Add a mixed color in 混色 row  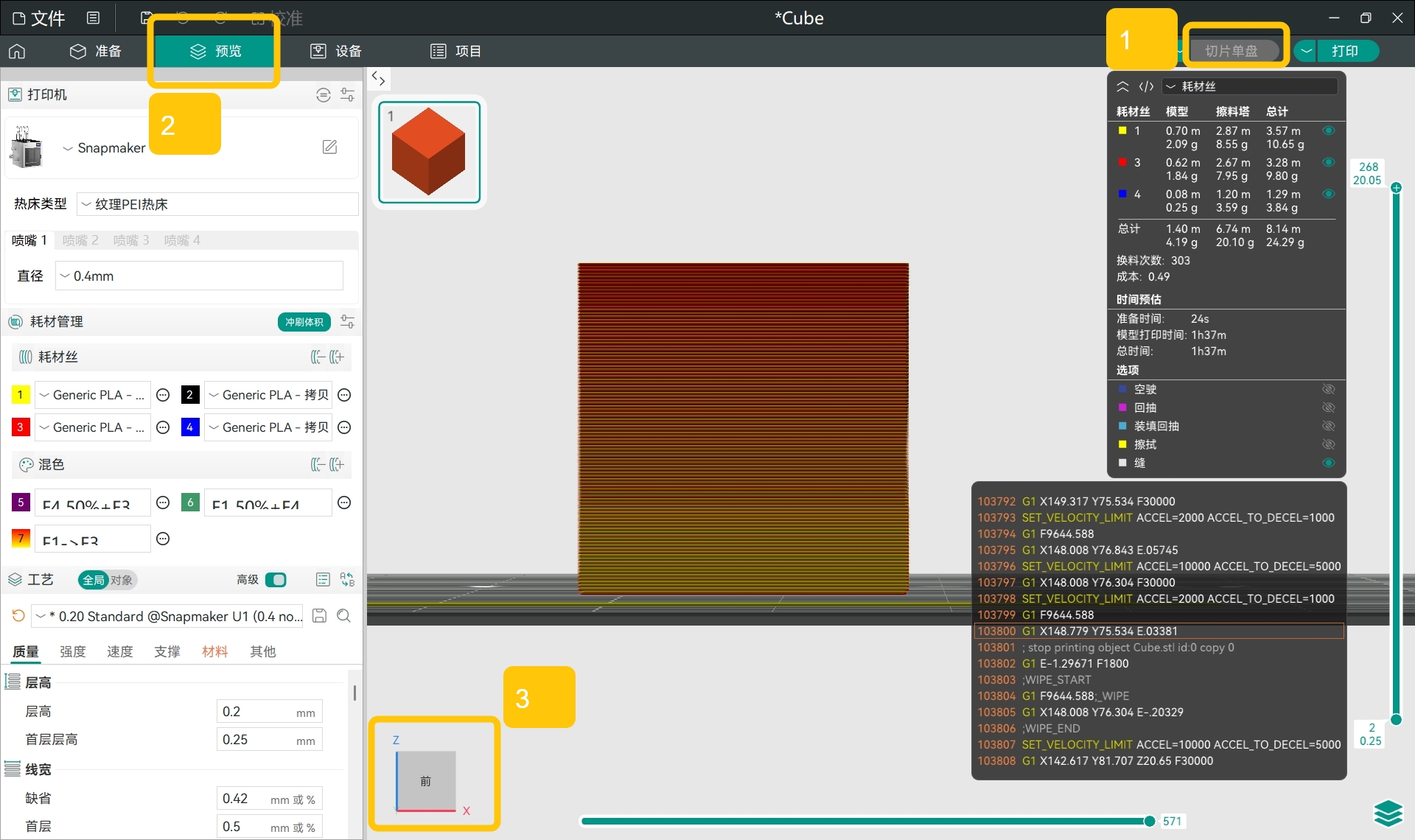337,465
